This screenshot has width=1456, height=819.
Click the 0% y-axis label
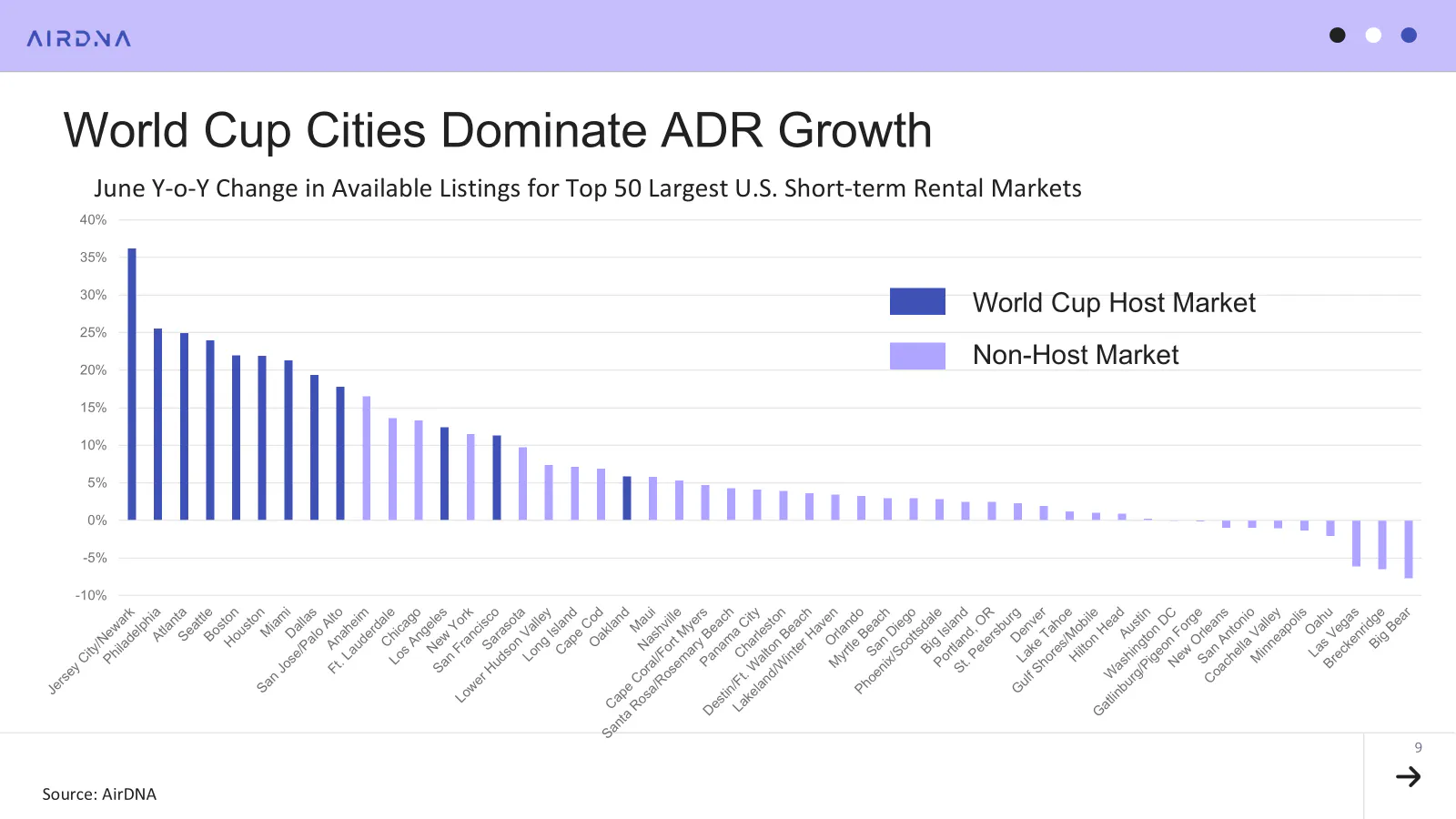97,521
